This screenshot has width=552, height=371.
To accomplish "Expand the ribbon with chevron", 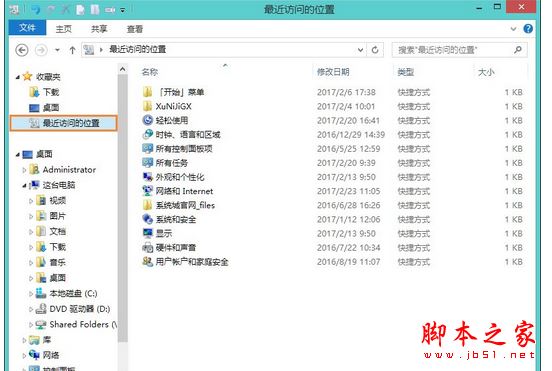I will 513,29.
